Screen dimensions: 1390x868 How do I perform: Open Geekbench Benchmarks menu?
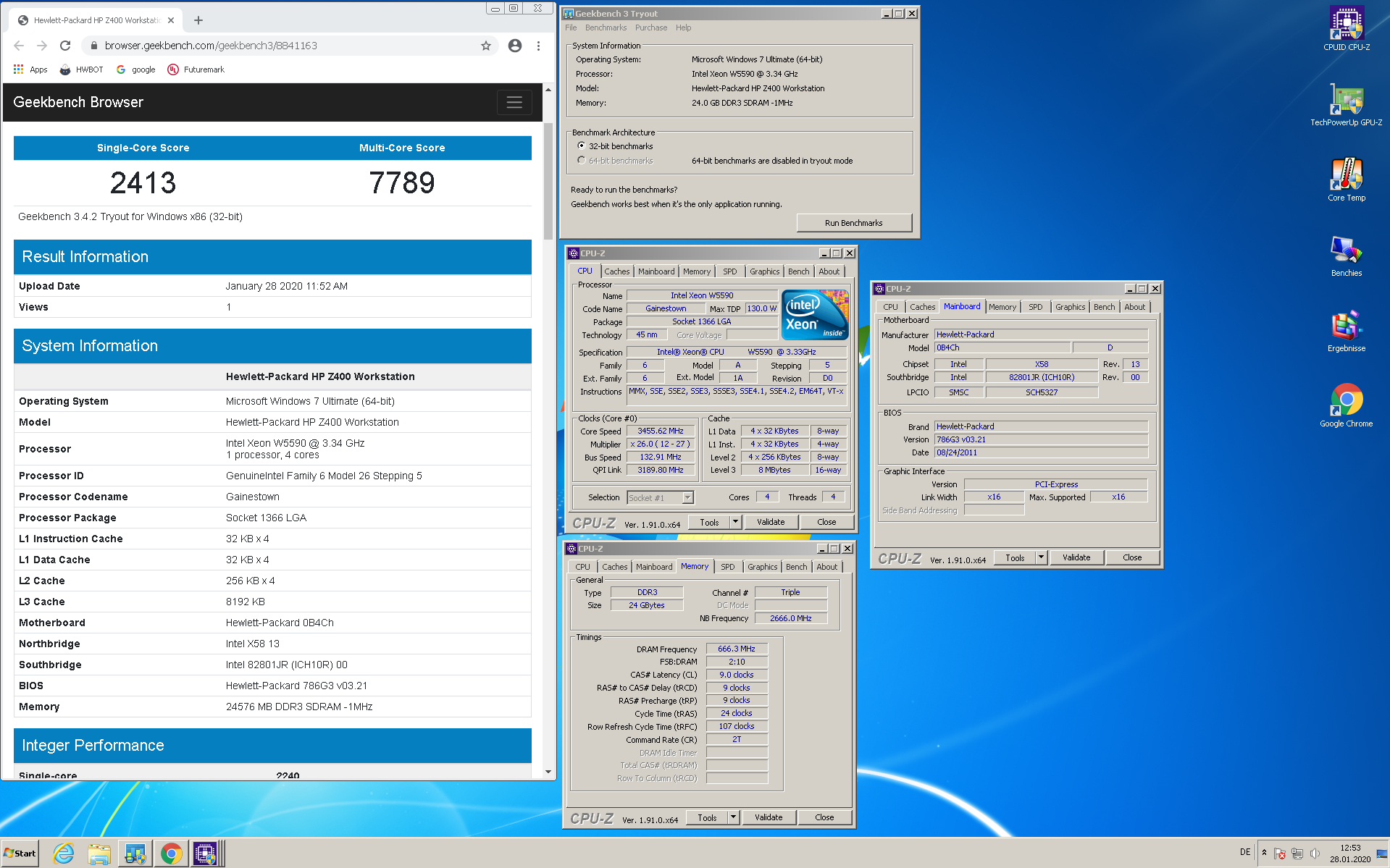(x=606, y=28)
